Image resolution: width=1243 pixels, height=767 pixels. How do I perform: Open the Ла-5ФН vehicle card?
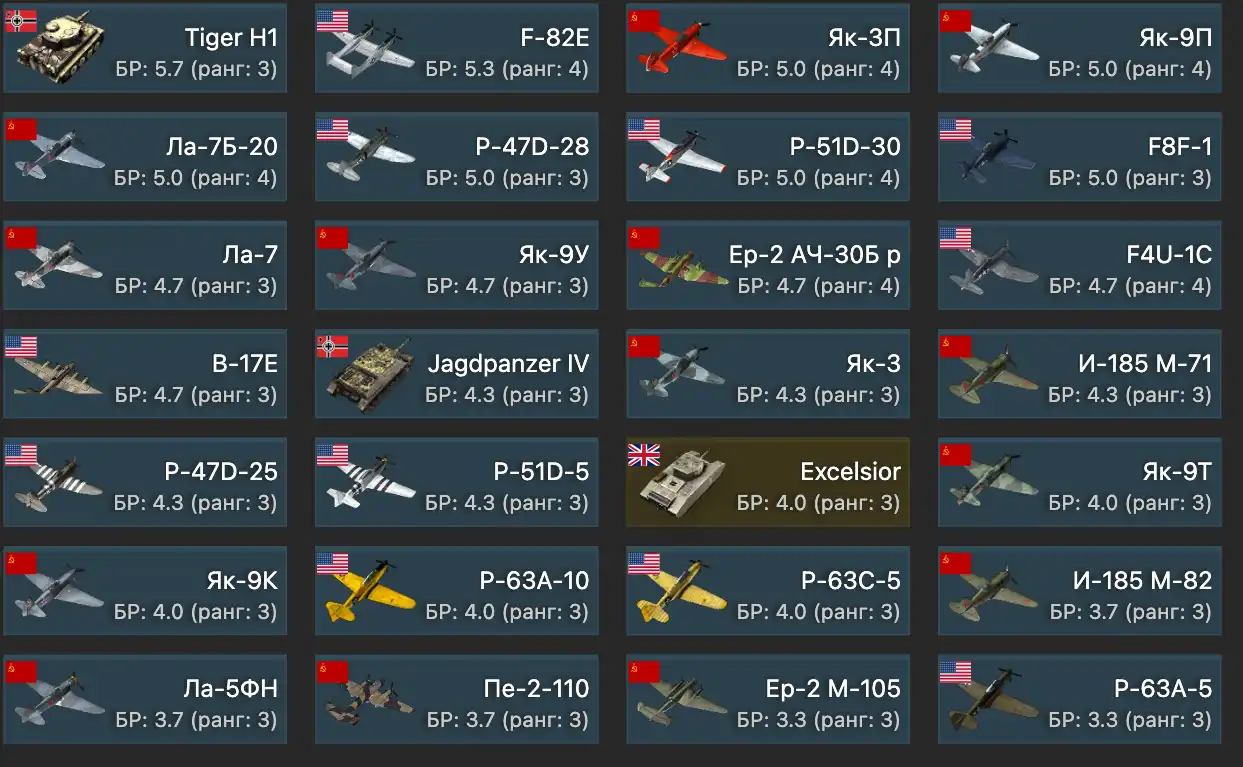145,699
